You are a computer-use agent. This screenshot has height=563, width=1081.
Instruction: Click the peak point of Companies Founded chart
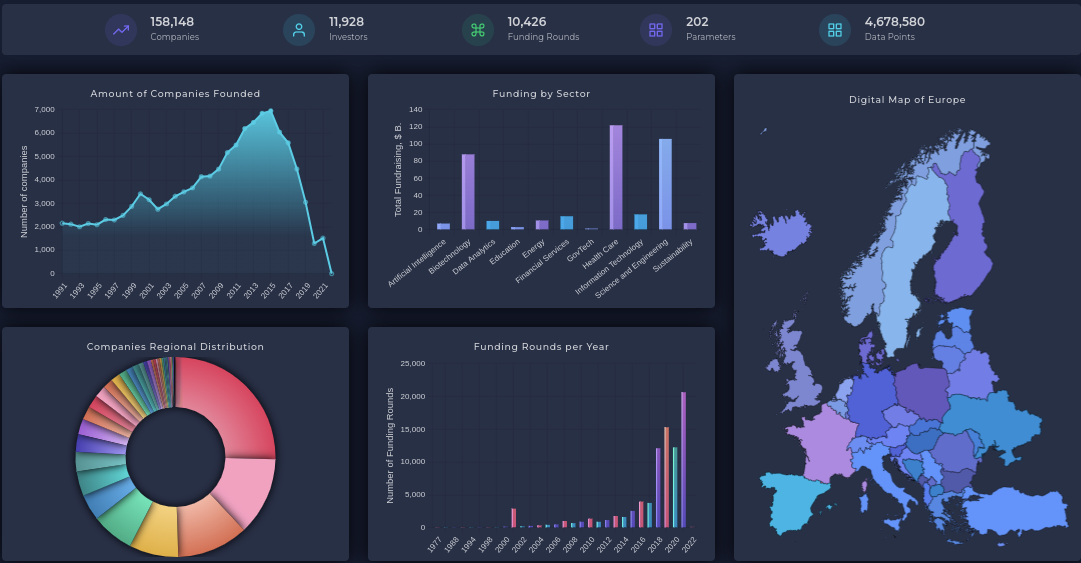(270, 111)
